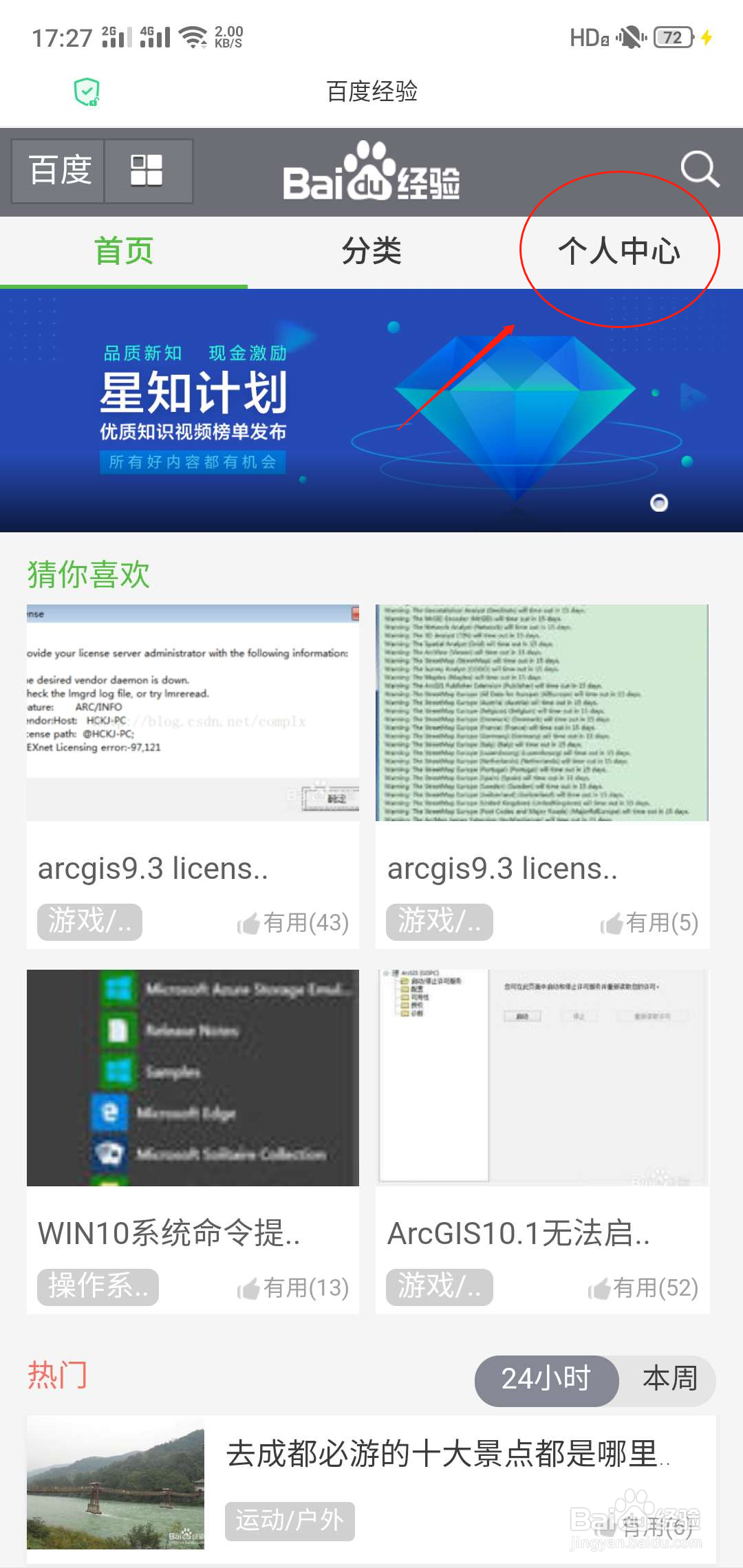This screenshot has width=743, height=1568.
Task: Open the green warning list thumbnail
Action: [542, 712]
